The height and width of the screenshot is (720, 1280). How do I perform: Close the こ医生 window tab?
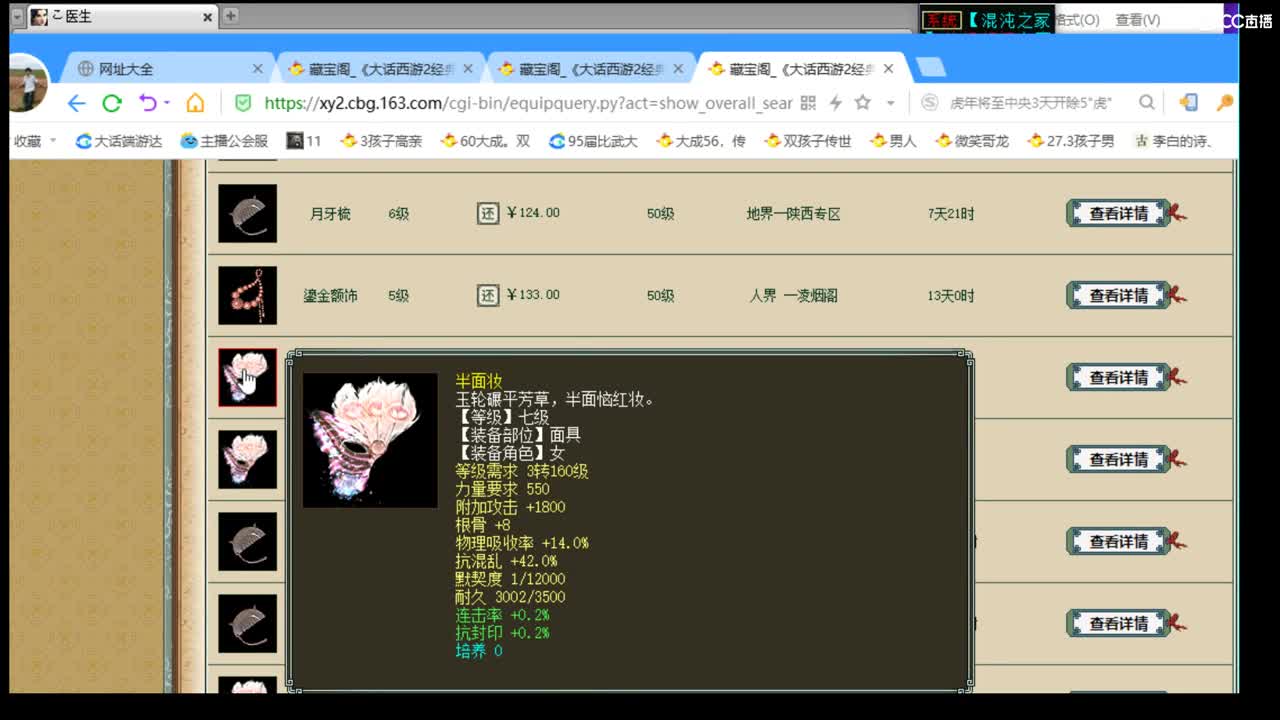(x=207, y=17)
